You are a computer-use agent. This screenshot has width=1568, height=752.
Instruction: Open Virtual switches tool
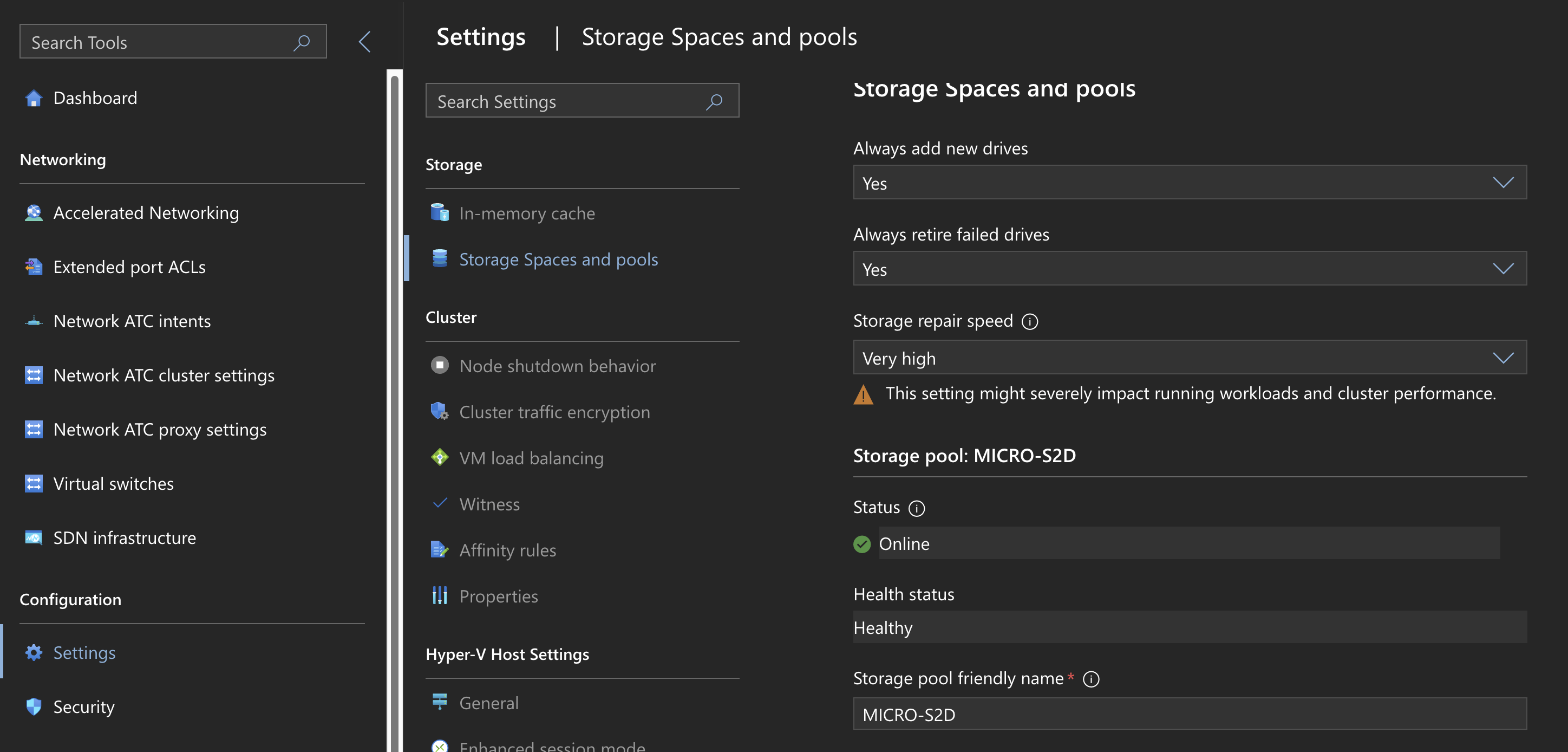coord(113,483)
